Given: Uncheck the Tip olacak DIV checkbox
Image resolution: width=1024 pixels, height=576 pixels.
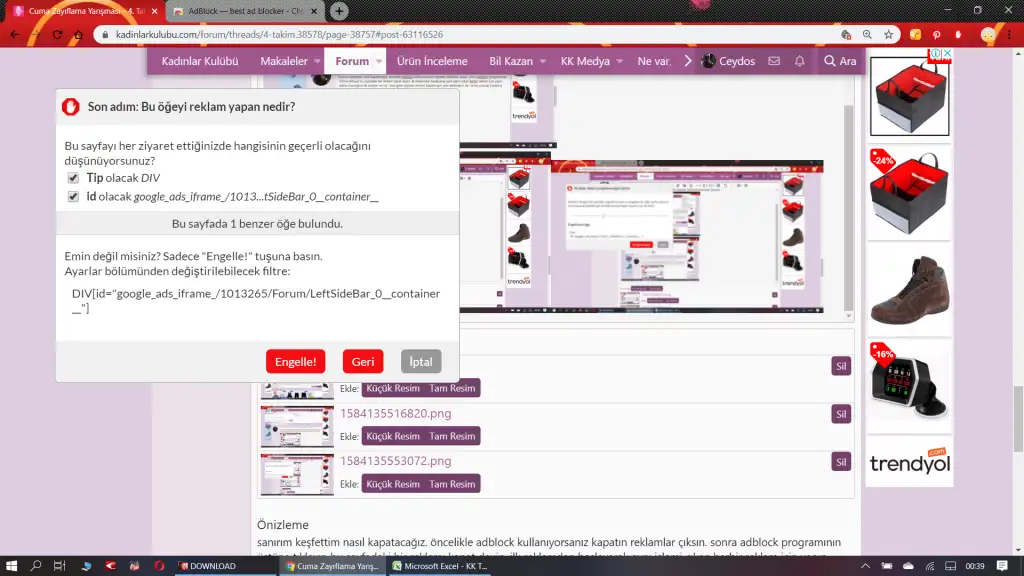Looking at the screenshot, I should tap(73, 178).
